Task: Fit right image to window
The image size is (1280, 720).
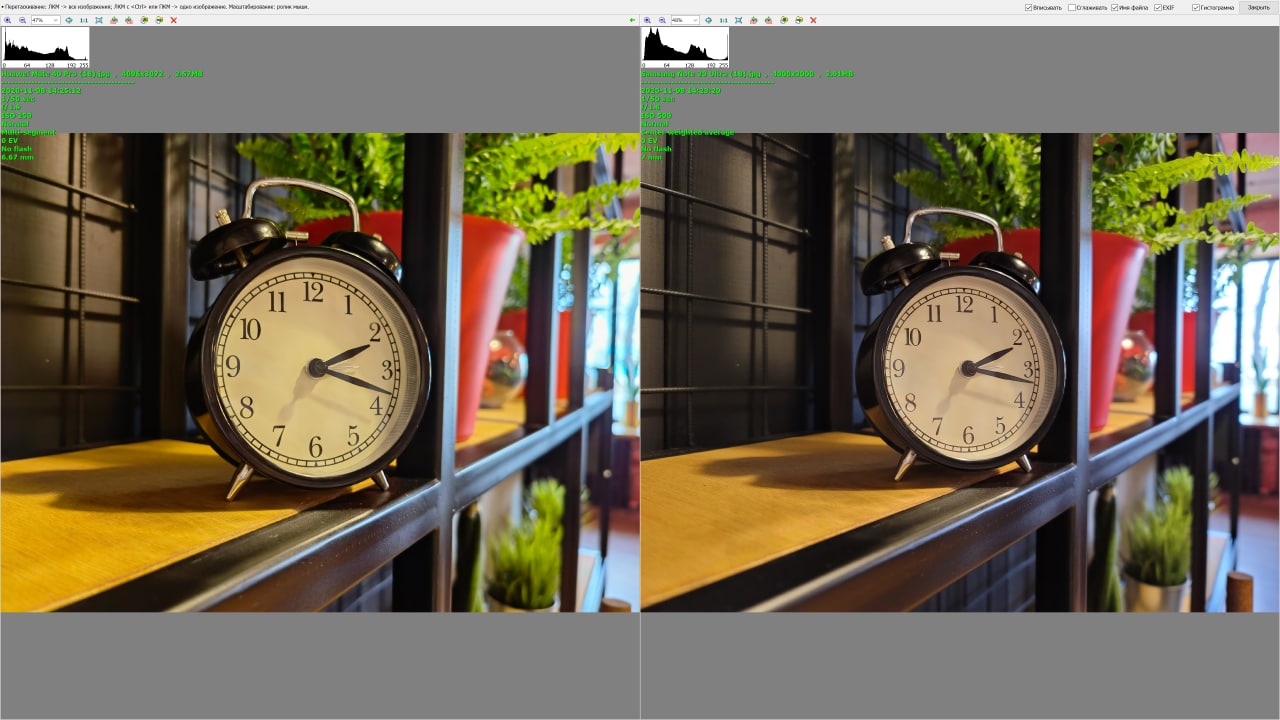Action: click(x=738, y=20)
